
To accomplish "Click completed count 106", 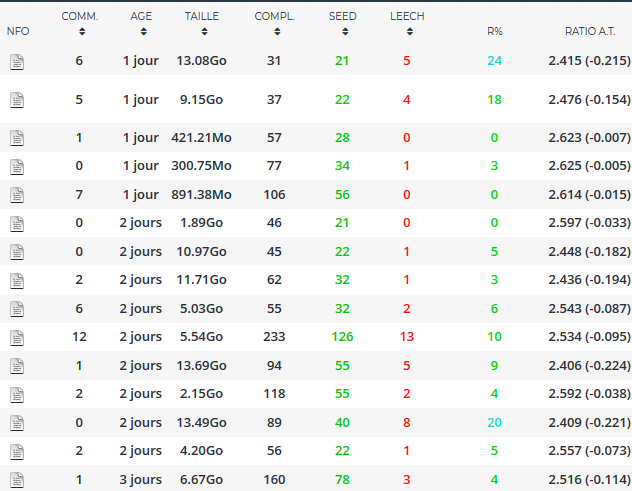I will click(x=274, y=195).
